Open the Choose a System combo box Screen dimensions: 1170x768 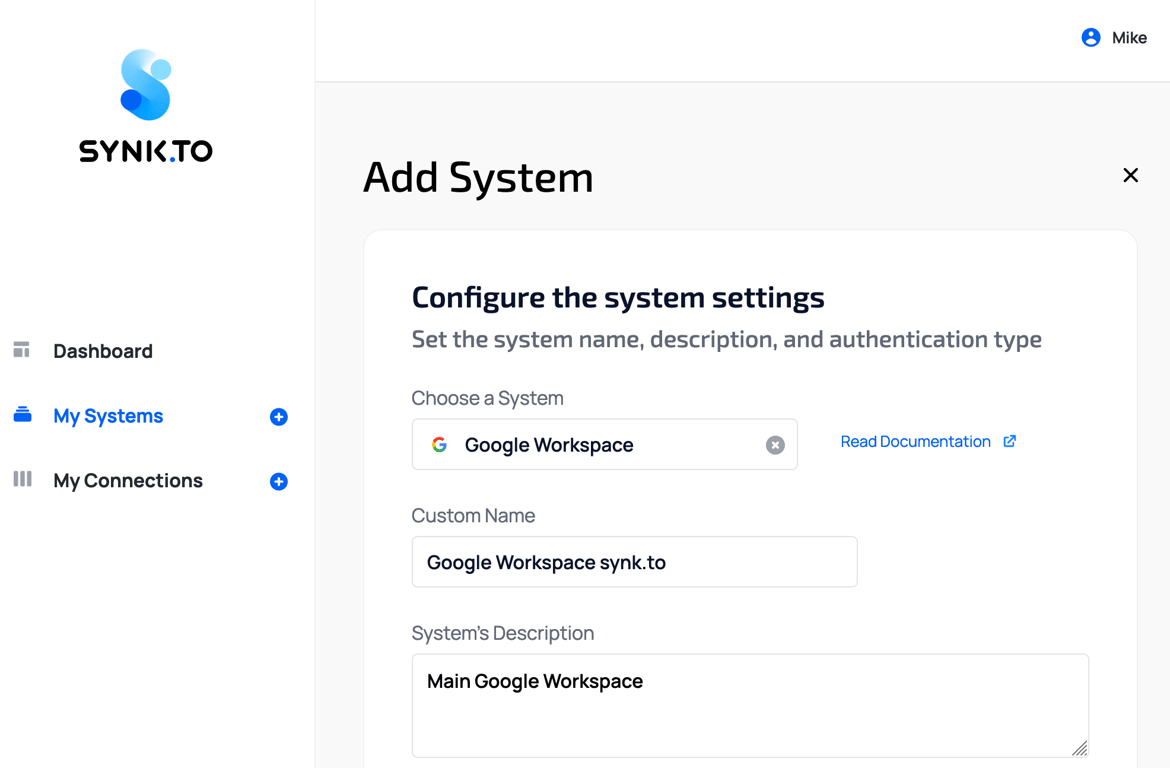click(604, 444)
